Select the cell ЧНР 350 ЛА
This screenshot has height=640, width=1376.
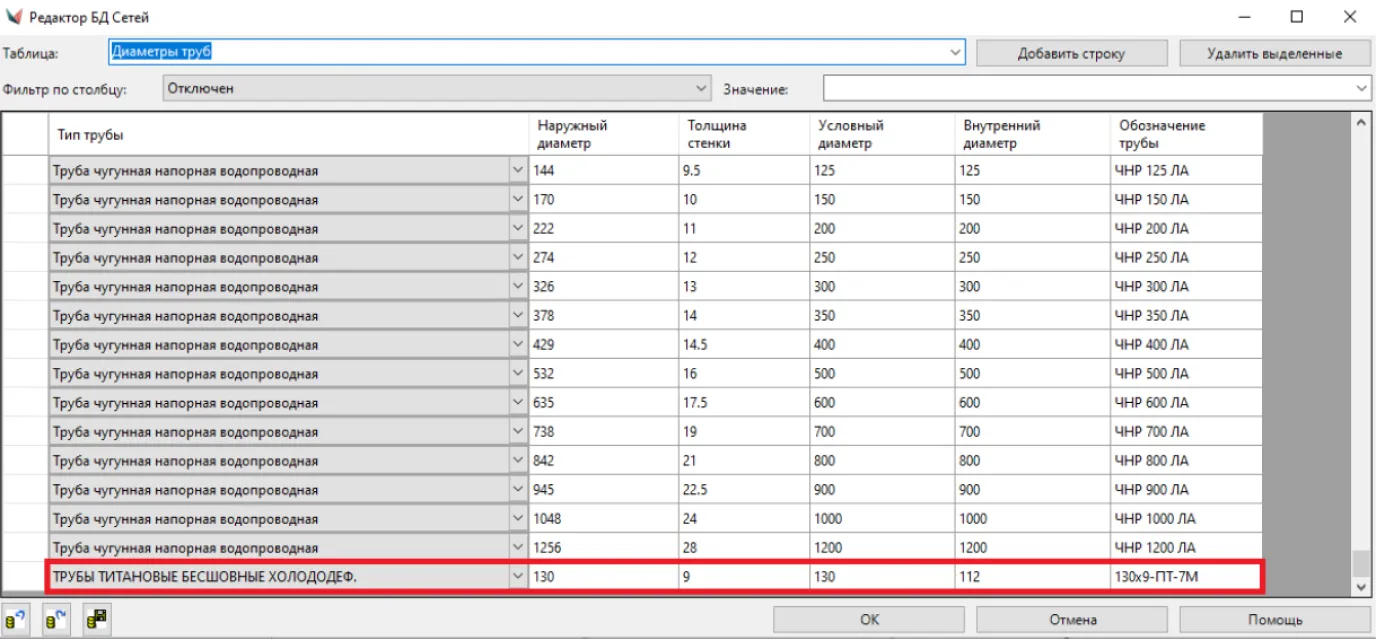[1187, 315]
